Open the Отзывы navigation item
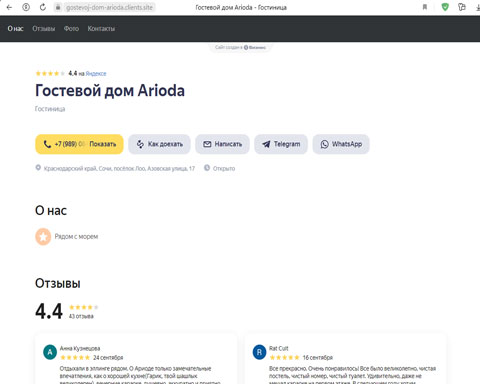Viewport: 480px width, 384px height. point(44,29)
